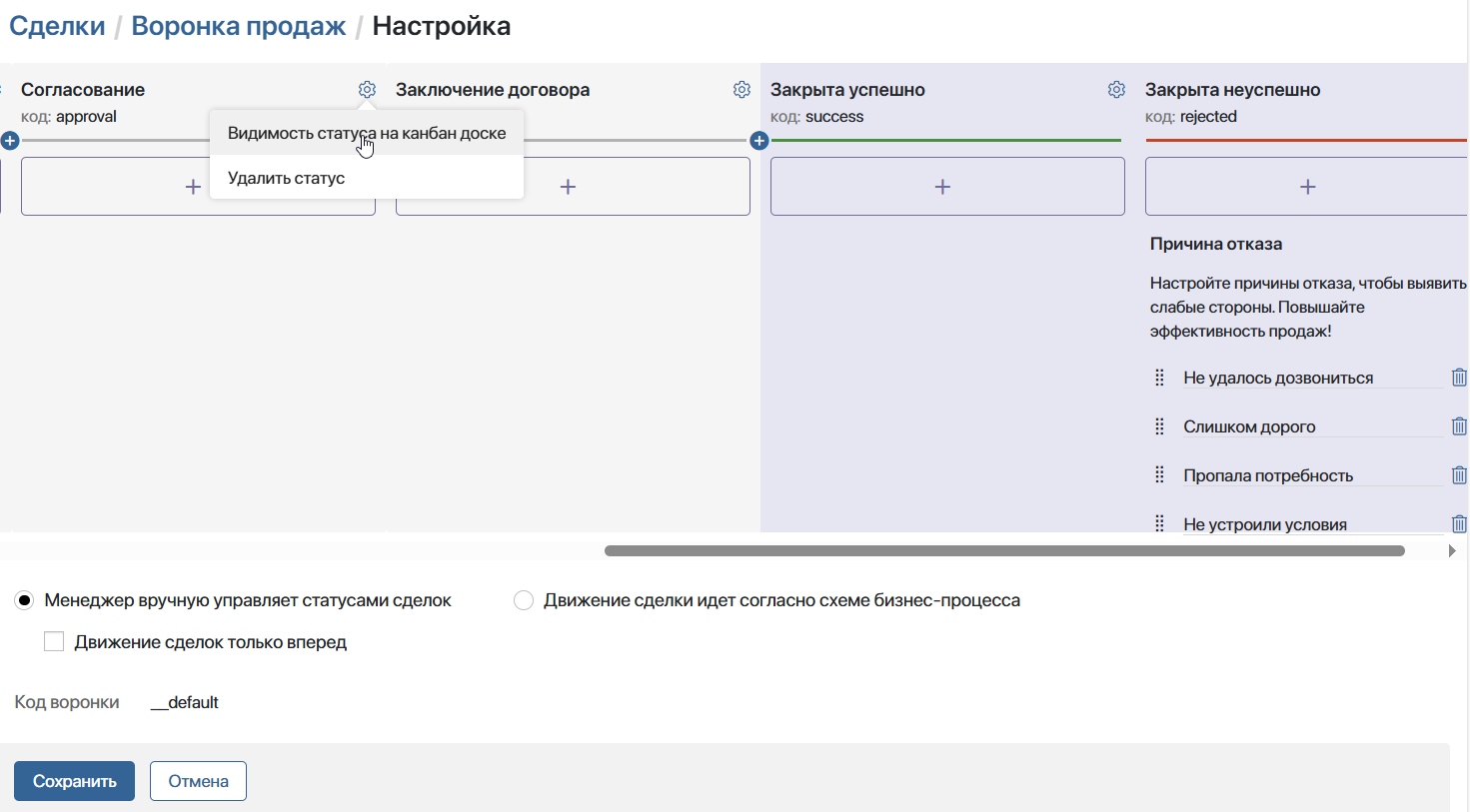The width and height of the screenshot is (1470, 812).
Task: Select Менеджер вручную управляет статусами сделок
Action: [x=24, y=600]
